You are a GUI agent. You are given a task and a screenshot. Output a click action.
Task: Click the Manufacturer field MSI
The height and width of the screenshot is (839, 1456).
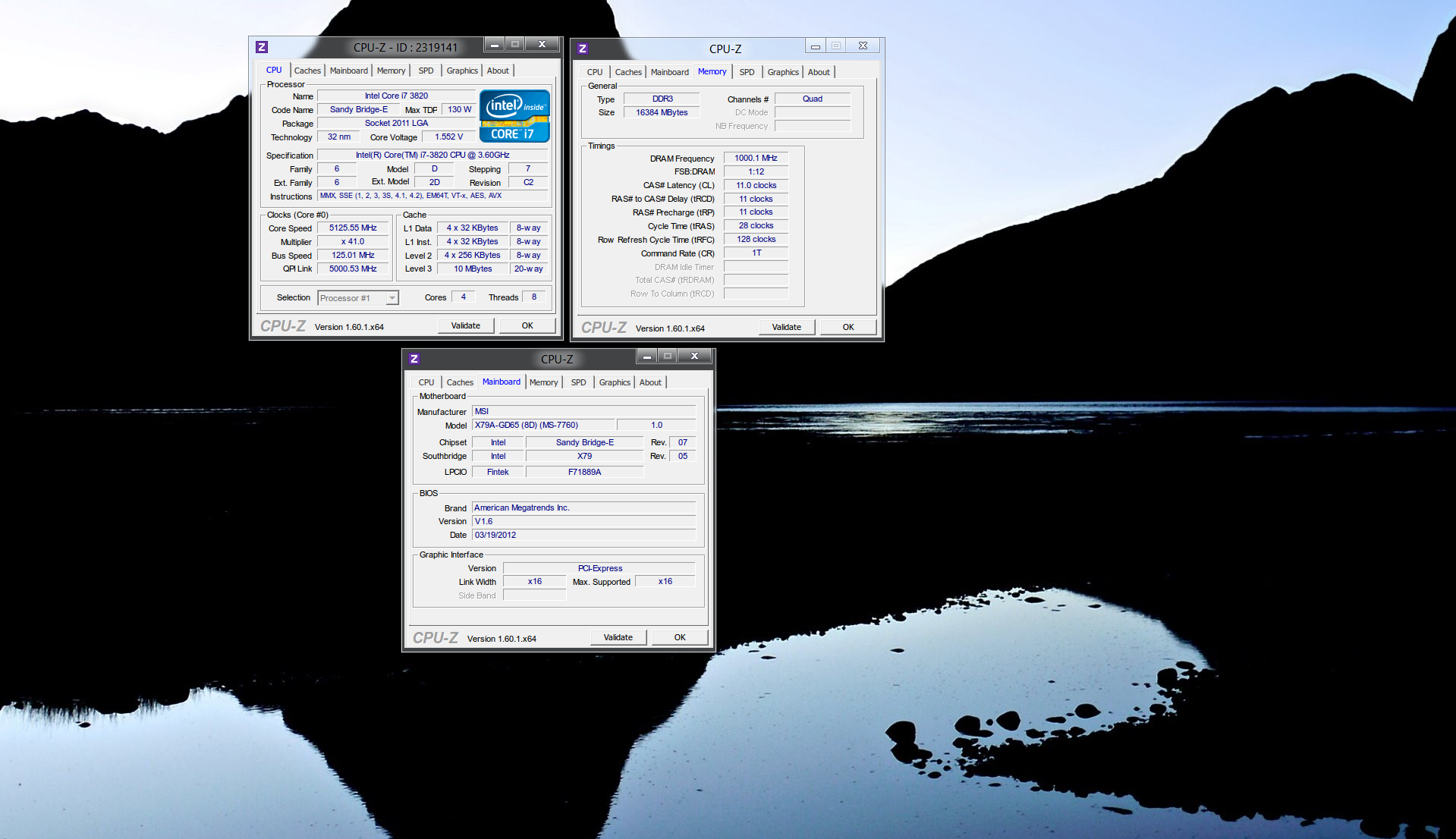point(583,411)
